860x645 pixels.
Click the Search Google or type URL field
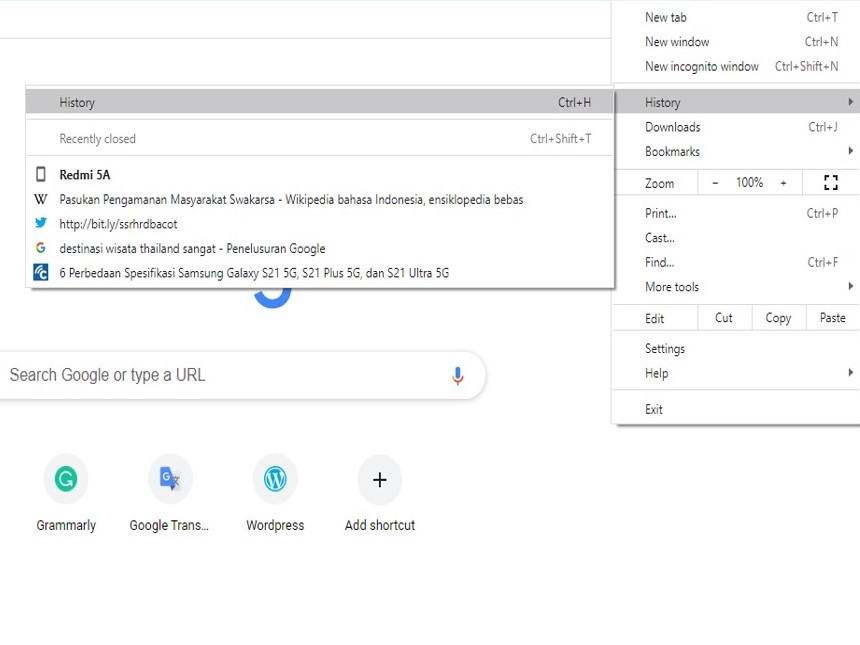pos(200,374)
